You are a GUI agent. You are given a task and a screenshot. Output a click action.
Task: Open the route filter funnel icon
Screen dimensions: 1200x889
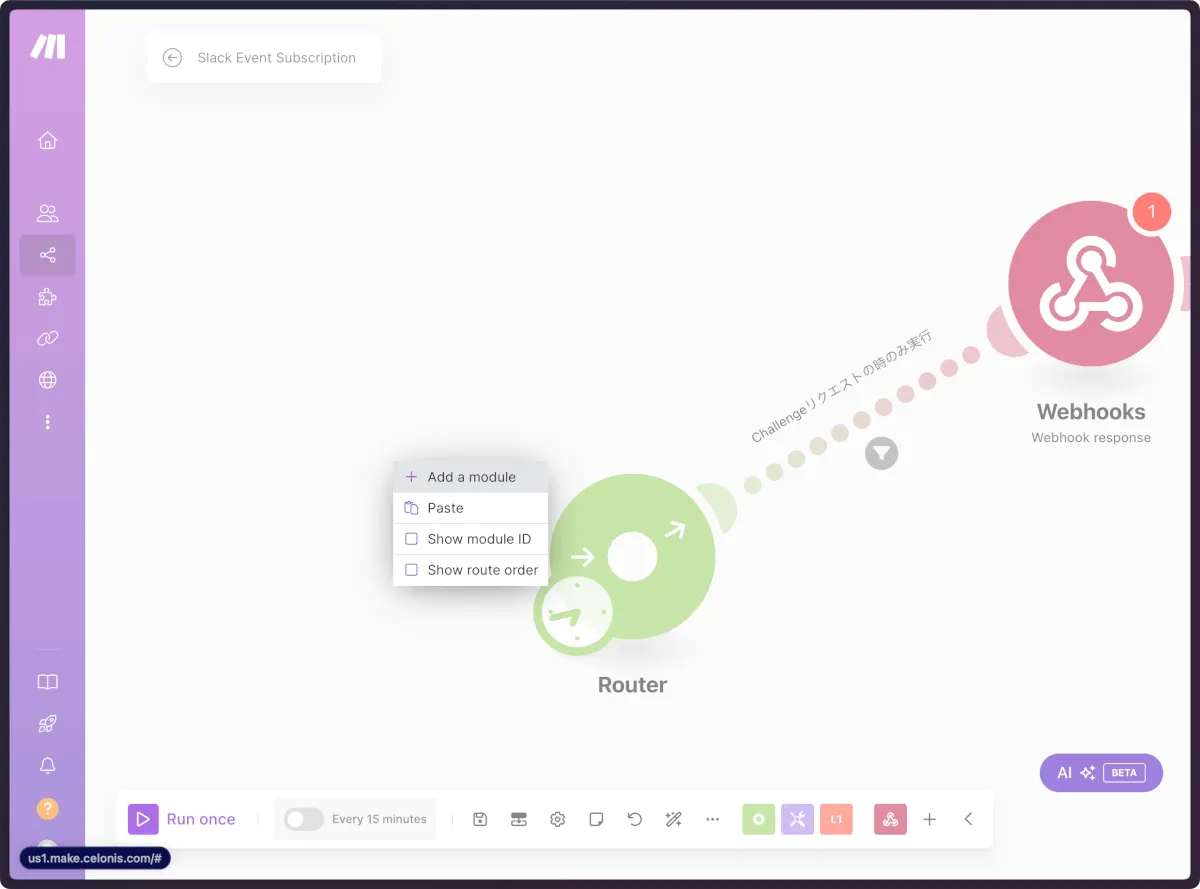click(x=881, y=453)
